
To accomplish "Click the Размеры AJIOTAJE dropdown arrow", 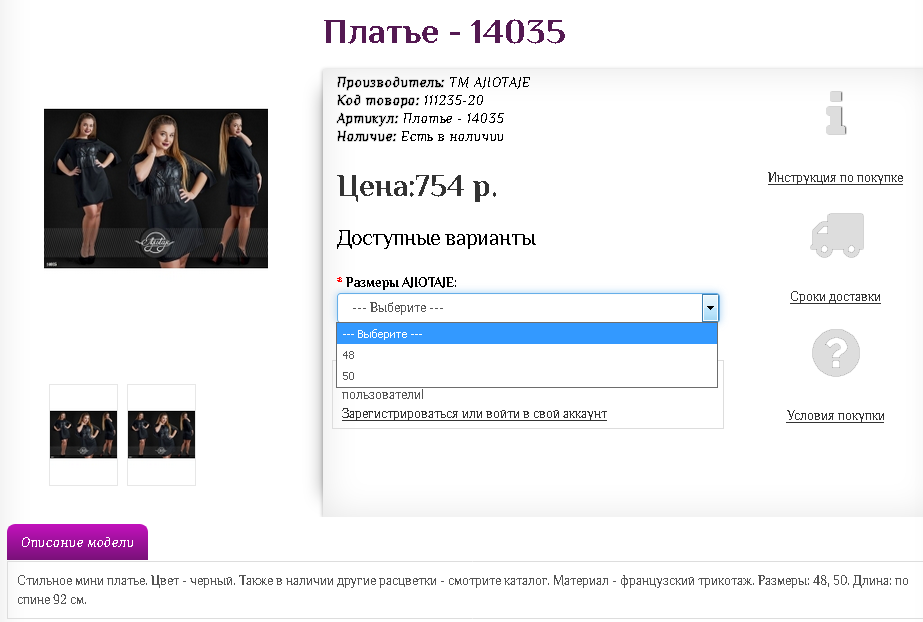I will coord(710,308).
